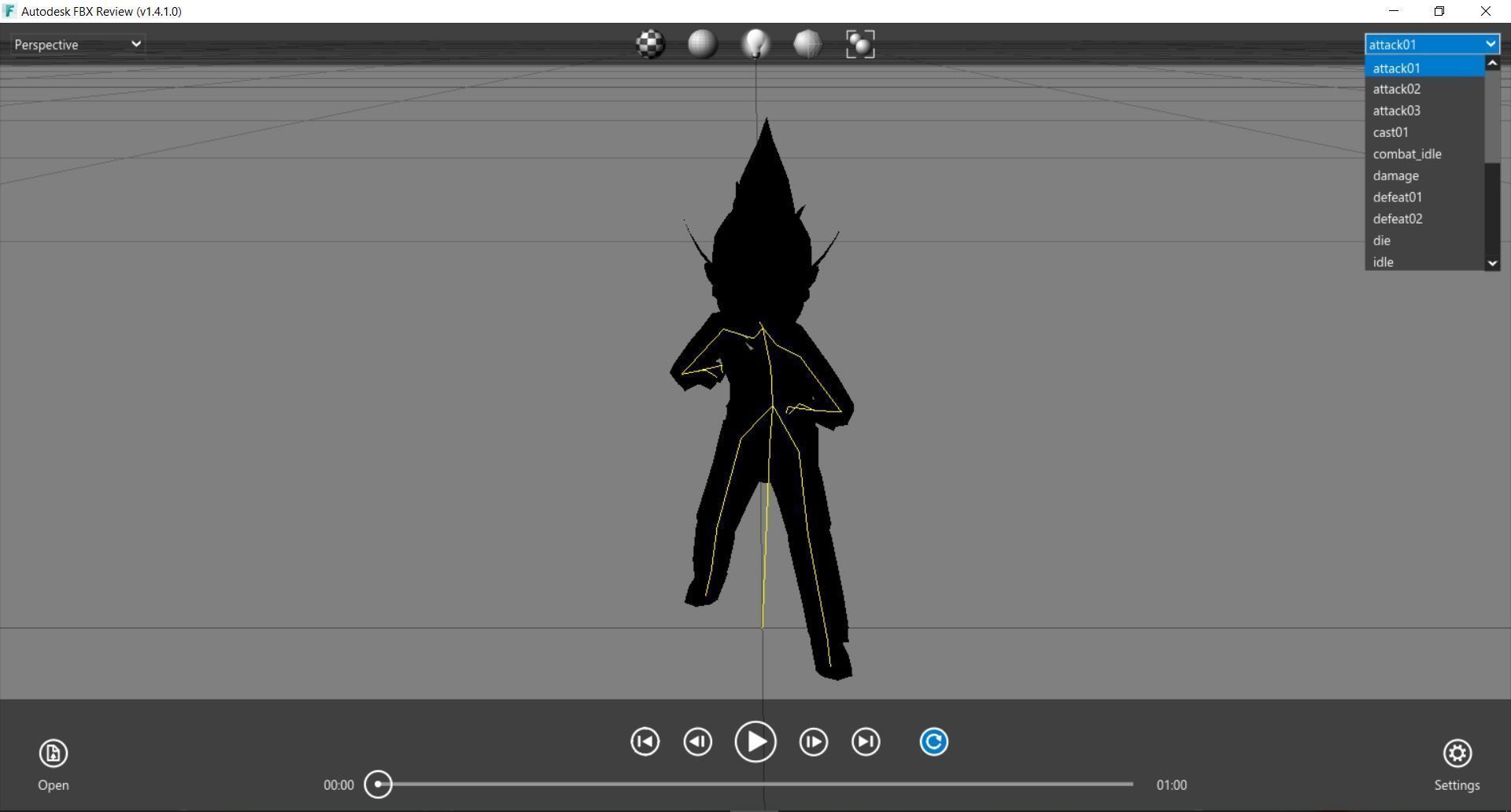Click the take list scrollbar thumb
The height and width of the screenshot is (812, 1511).
(1492, 117)
